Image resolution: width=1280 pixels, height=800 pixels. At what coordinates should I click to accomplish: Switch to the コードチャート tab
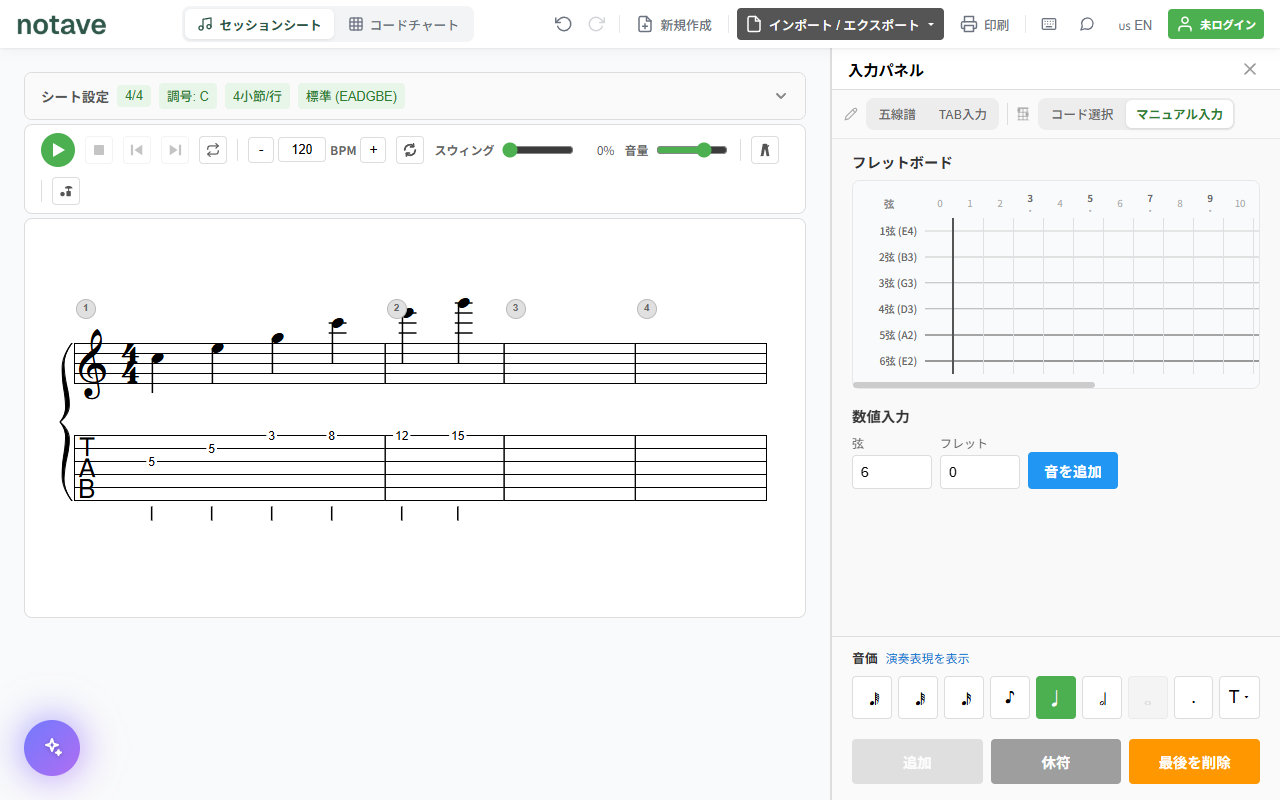click(x=404, y=24)
